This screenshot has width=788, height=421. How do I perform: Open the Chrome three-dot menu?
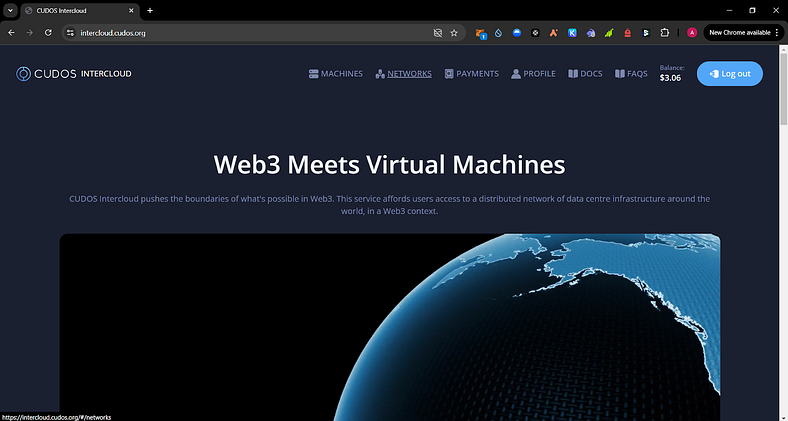(777, 33)
